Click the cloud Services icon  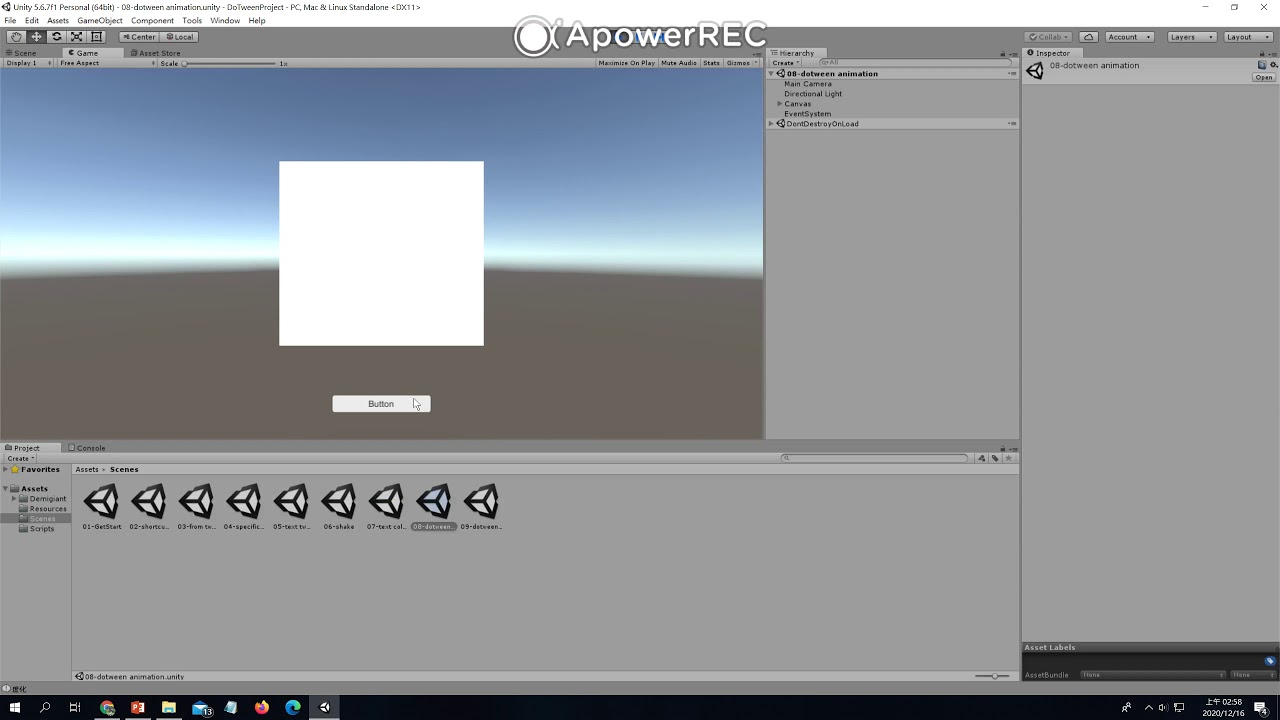point(1089,37)
